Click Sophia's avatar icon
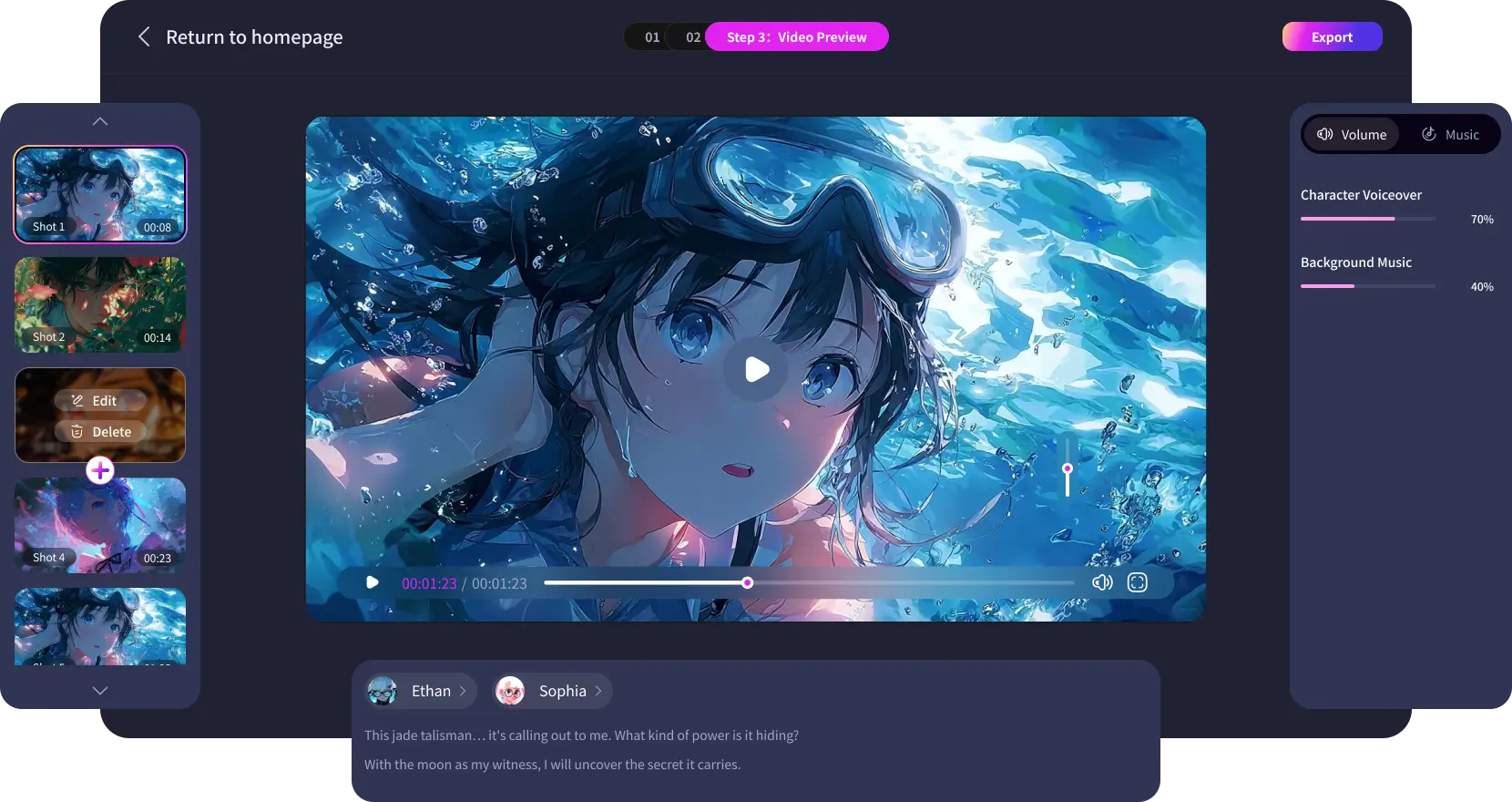Image resolution: width=1512 pixels, height=802 pixels. point(510,691)
